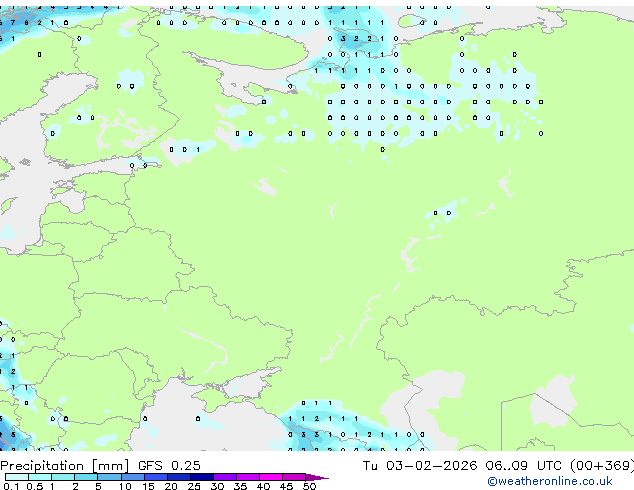Select the 40–45 mm bright magenta swatch

click(x=271, y=477)
